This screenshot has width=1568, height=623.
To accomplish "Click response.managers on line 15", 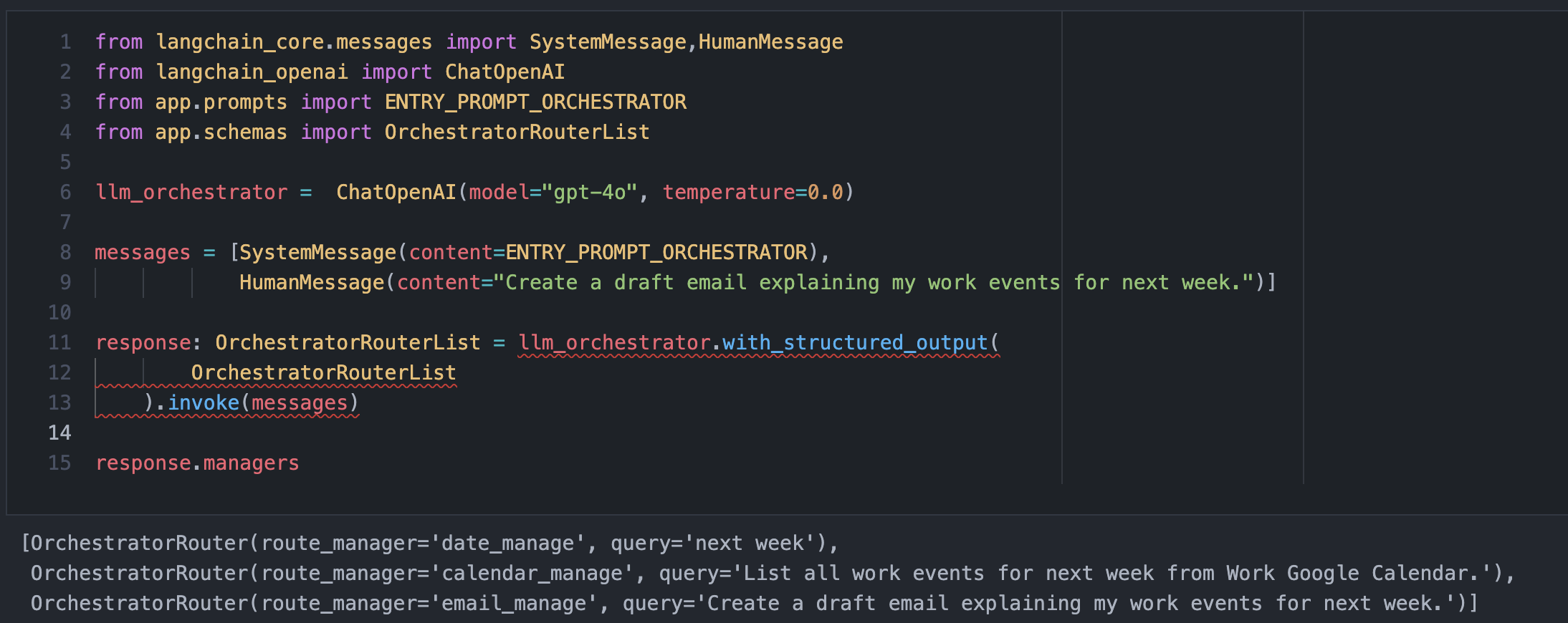I will pyautogui.click(x=197, y=463).
